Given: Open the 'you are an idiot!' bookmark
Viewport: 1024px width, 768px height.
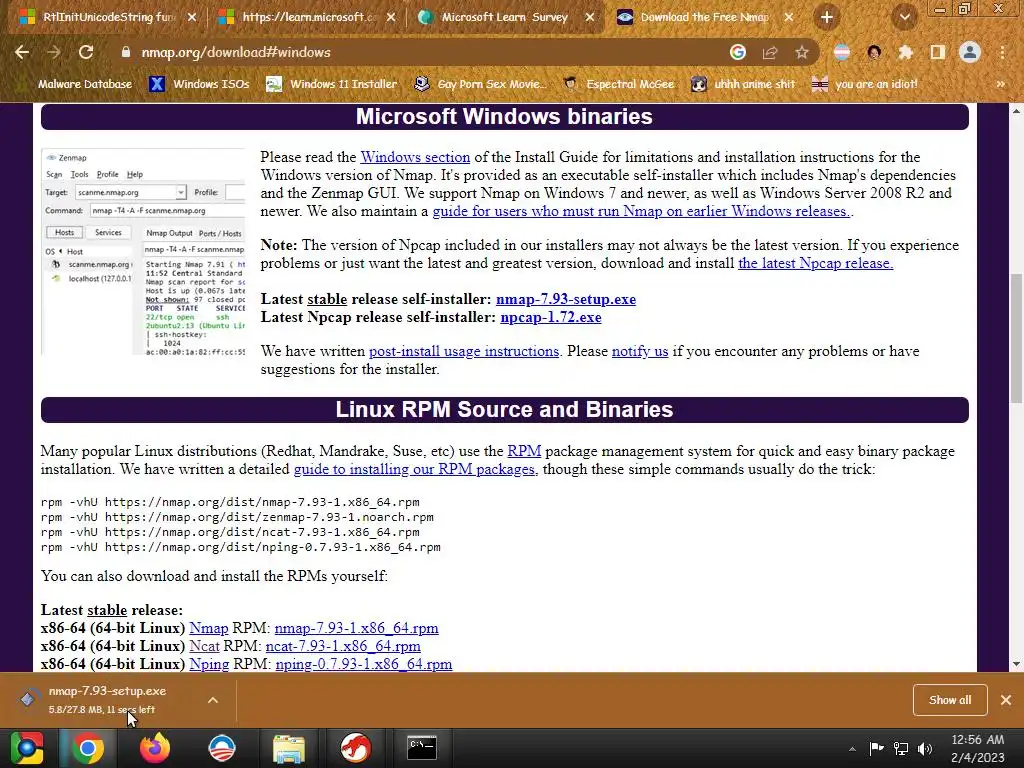Looking at the screenshot, I should [864, 84].
